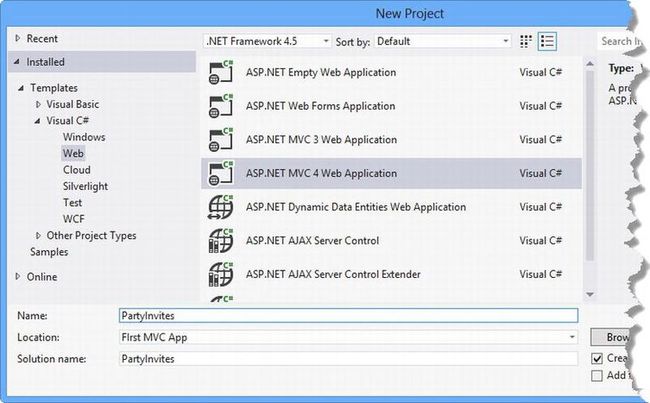Toggle the Add to source control checkbox
This screenshot has height=403, width=650.
tap(597, 376)
